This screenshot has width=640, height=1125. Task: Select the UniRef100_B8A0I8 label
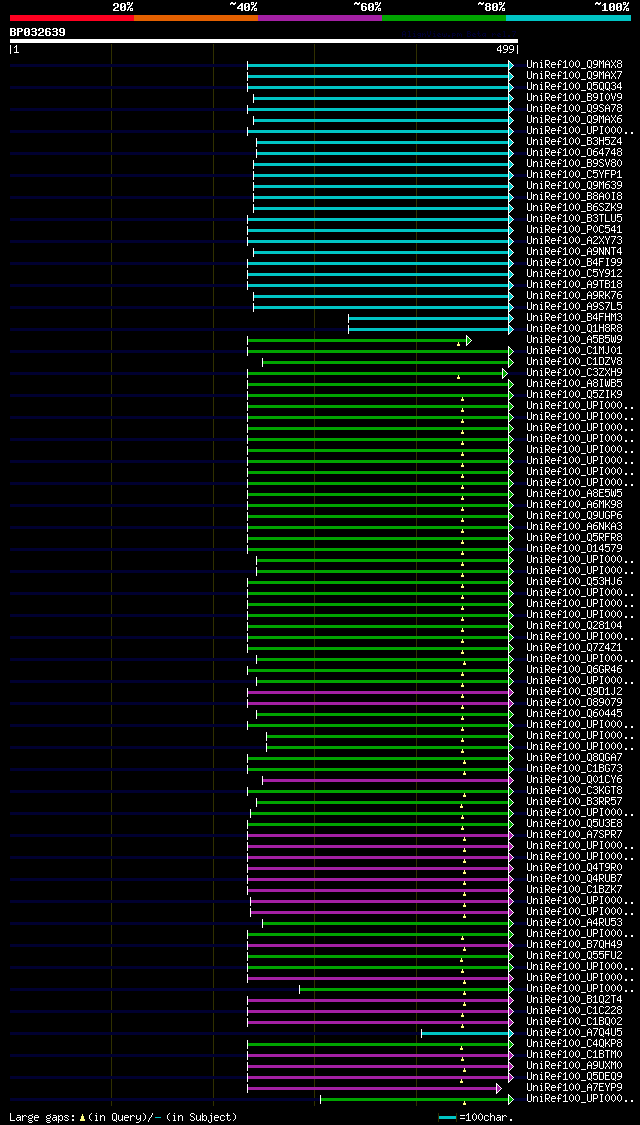574,197
